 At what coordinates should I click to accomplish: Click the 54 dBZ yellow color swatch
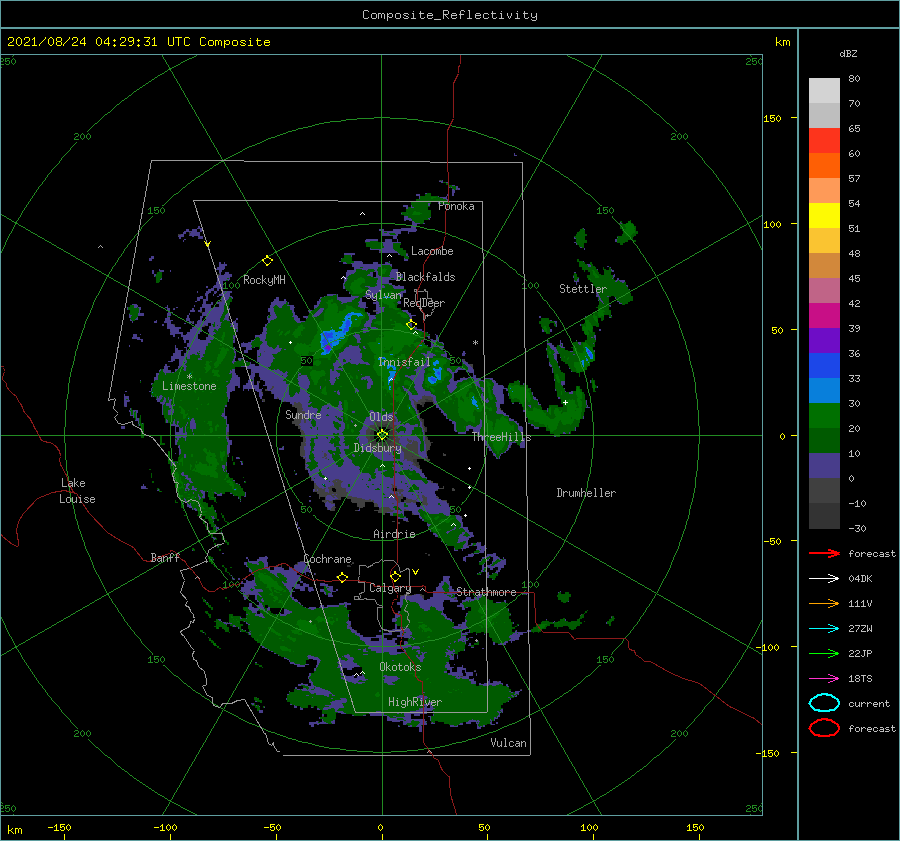click(x=824, y=215)
